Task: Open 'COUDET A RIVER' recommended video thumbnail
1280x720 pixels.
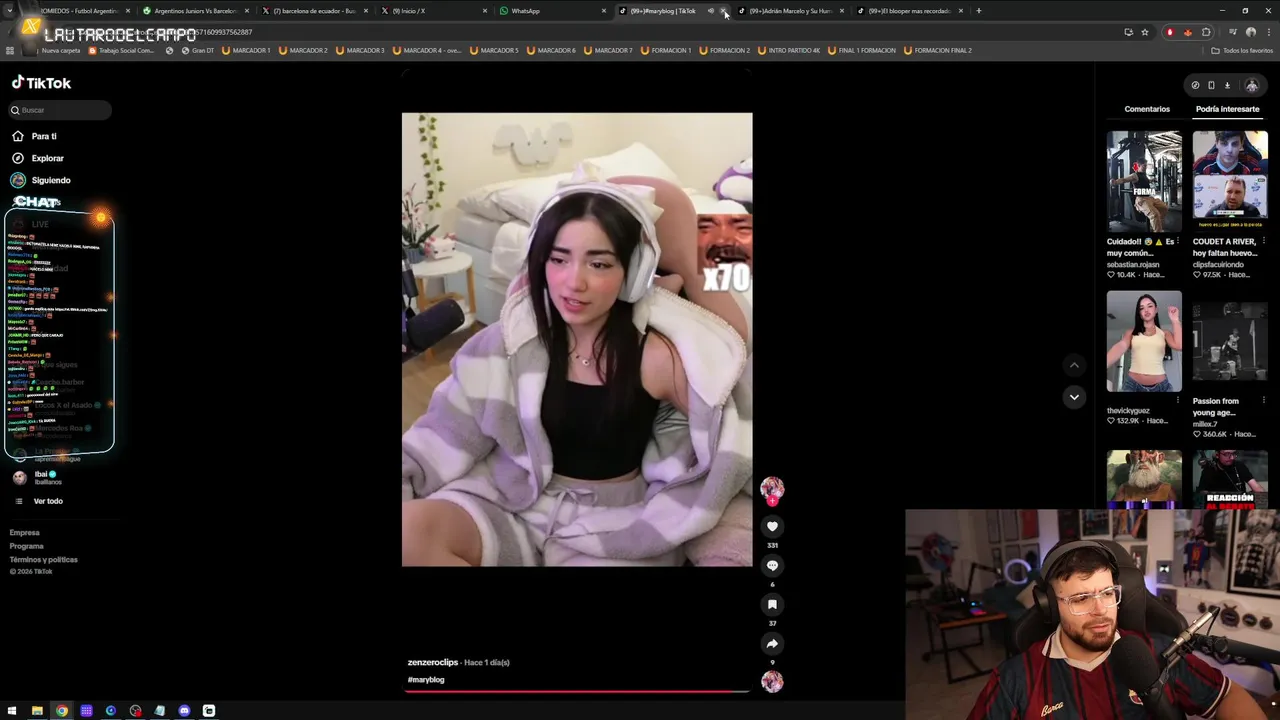Action: (x=1230, y=181)
